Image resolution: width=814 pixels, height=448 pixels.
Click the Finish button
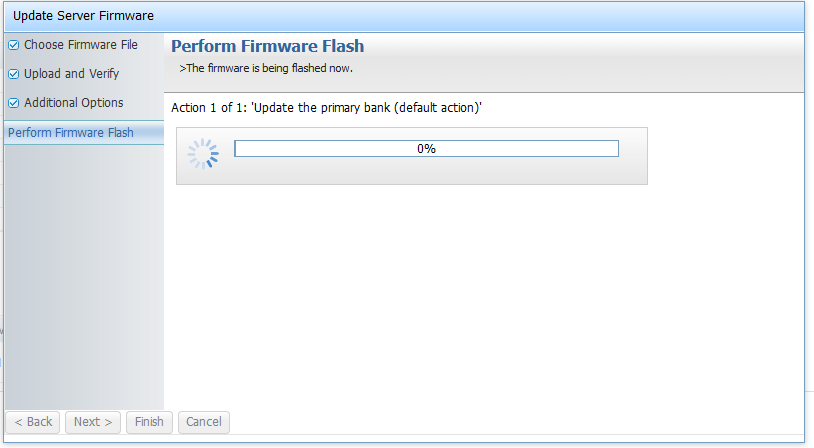point(149,422)
